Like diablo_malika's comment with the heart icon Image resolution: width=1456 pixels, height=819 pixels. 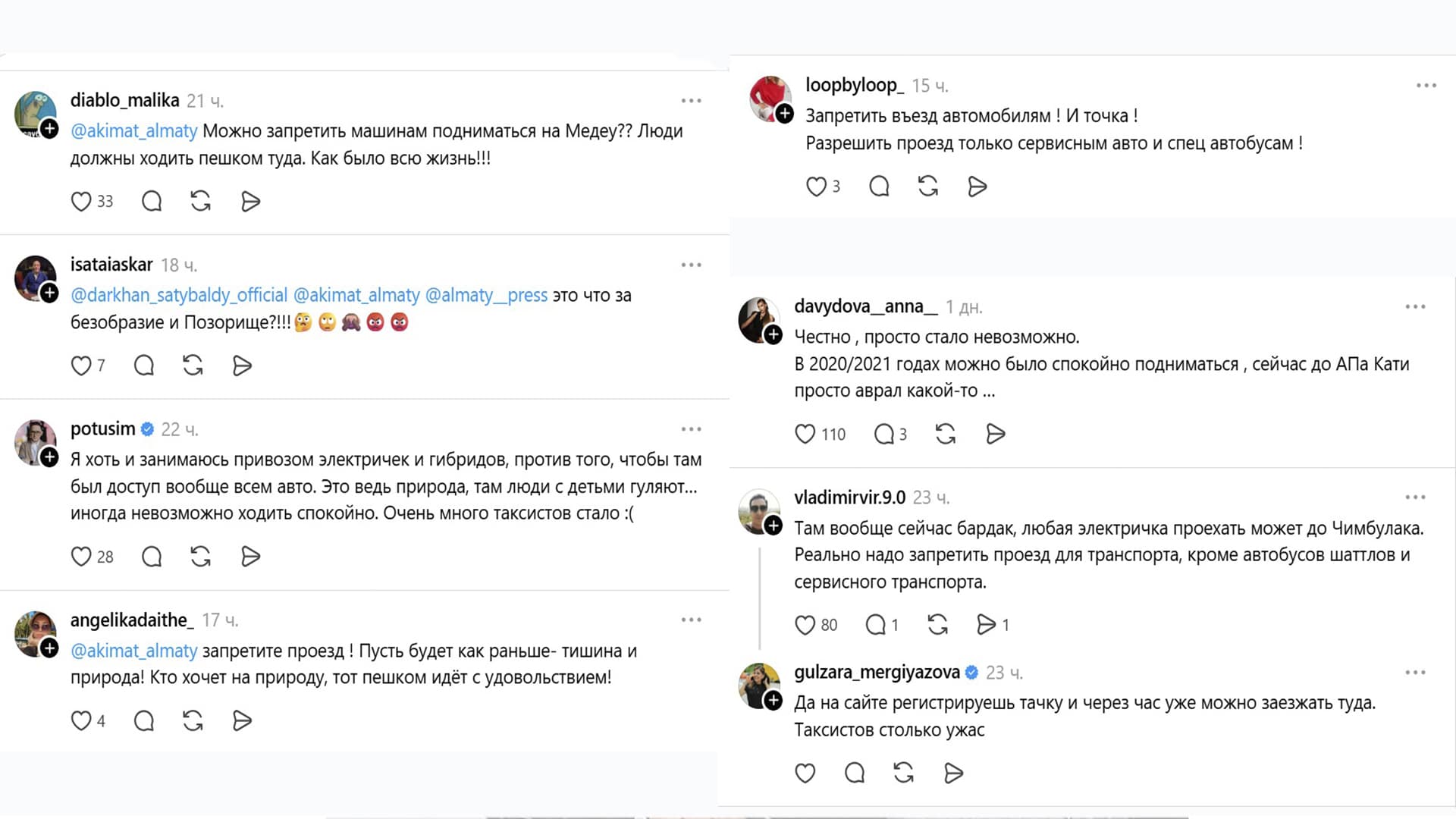(x=81, y=202)
